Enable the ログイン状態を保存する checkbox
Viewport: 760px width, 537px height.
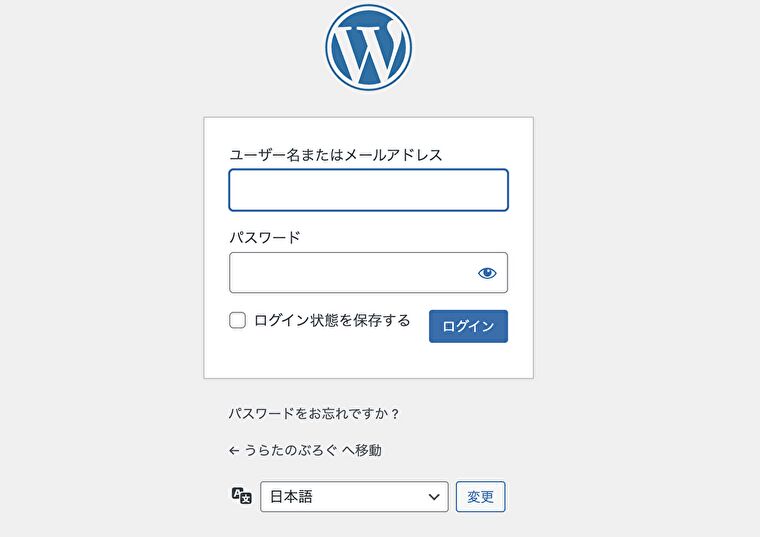(x=238, y=320)
